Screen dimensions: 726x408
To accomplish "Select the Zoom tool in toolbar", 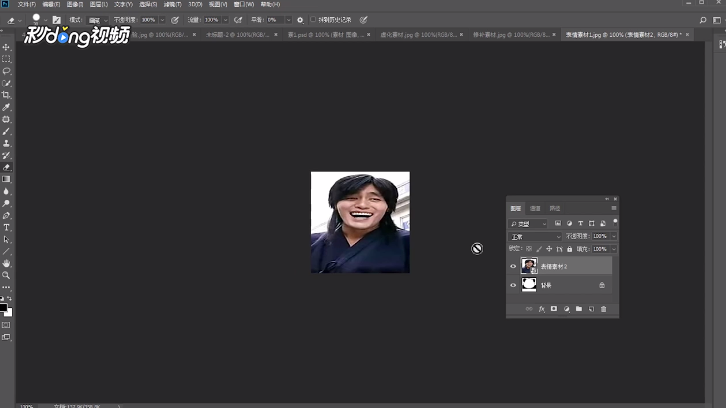I will click(x=6, y=275).
